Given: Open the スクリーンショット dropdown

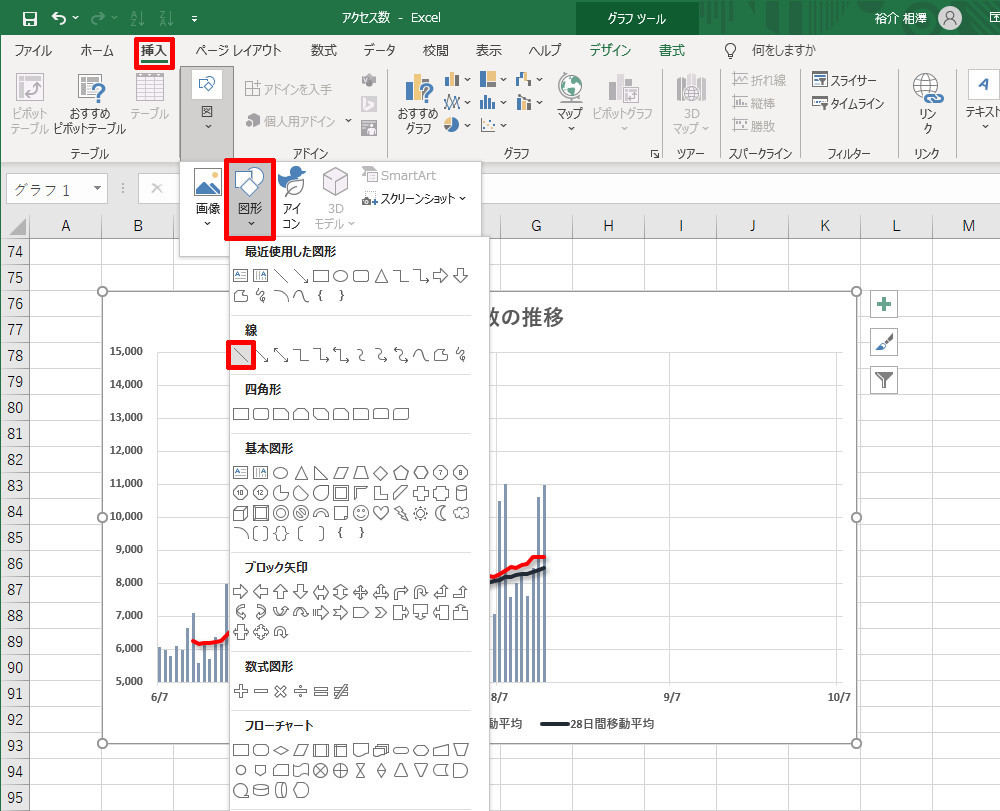Looking at the screenshot, I should click(x=415, y=199).
